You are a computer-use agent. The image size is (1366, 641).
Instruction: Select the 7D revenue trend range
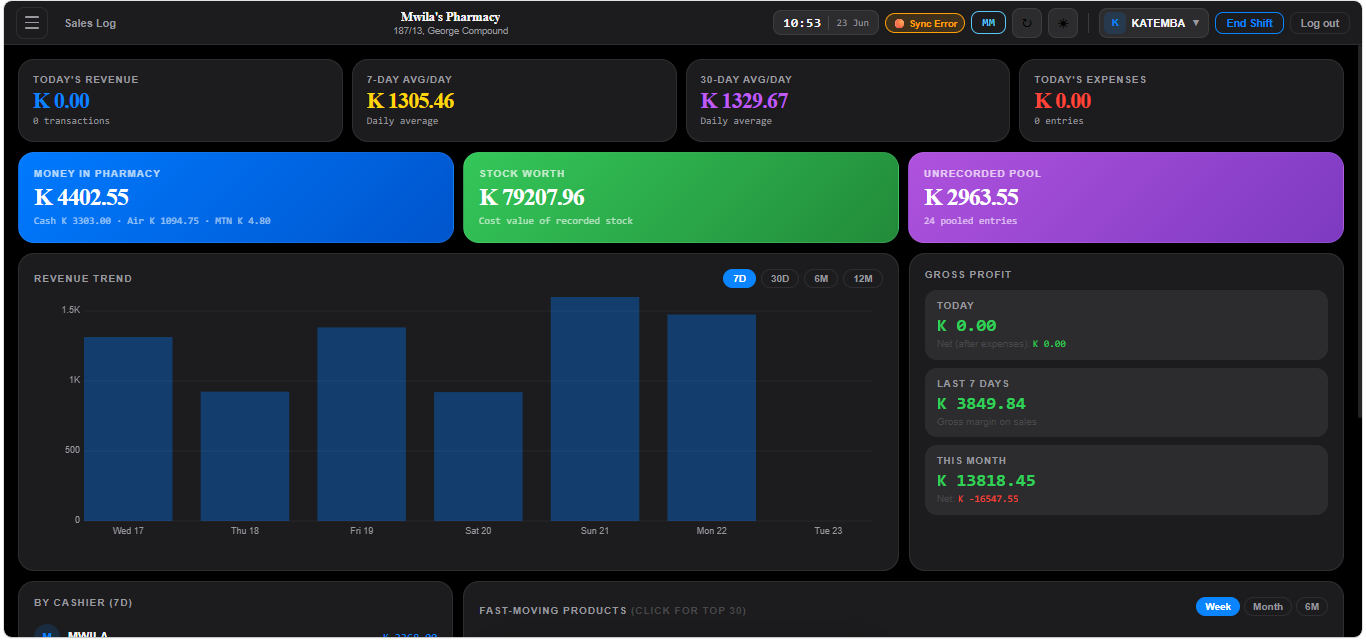tap(739, 279)
